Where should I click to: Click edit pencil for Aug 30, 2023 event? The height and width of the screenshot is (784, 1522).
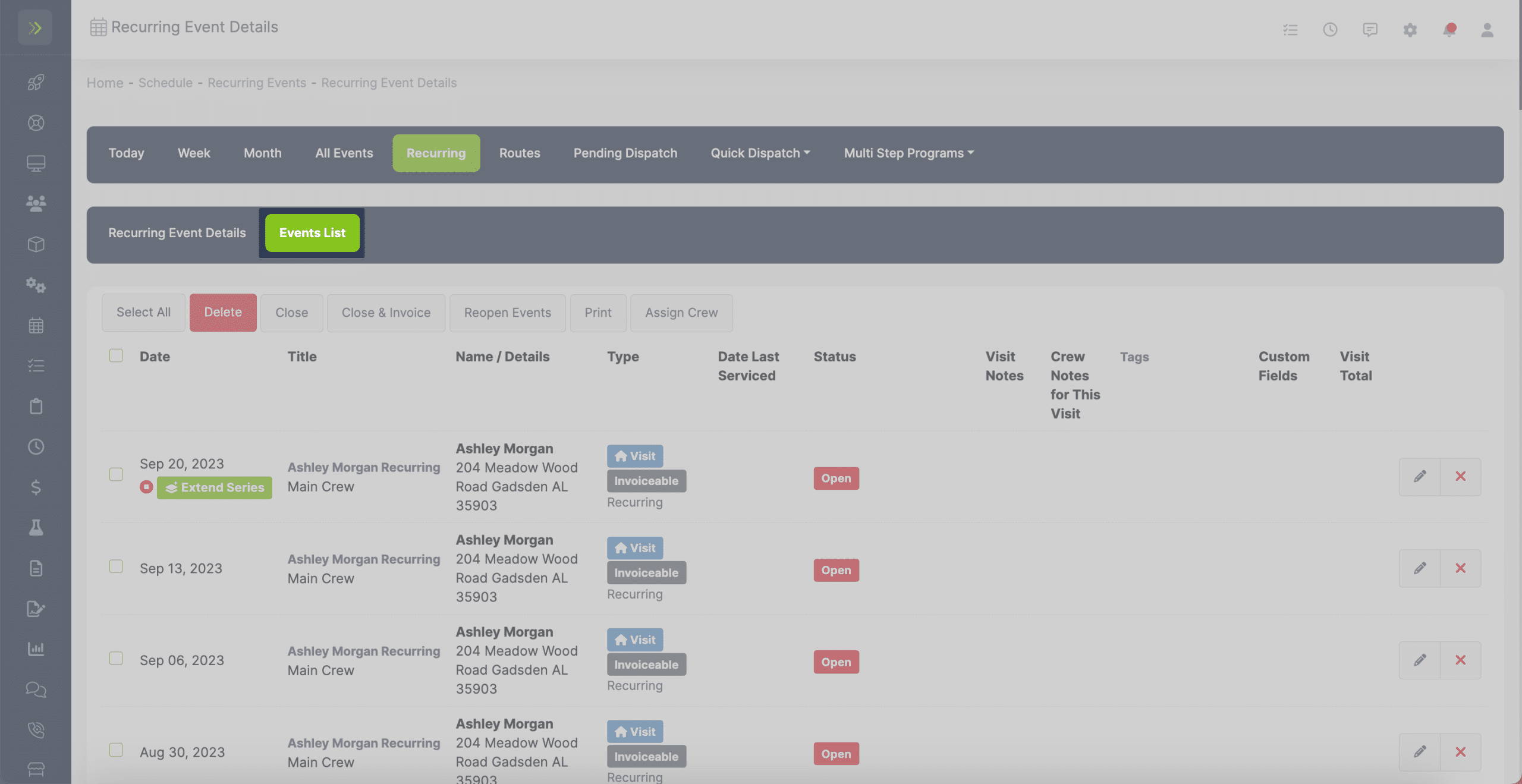point(1420,752)
